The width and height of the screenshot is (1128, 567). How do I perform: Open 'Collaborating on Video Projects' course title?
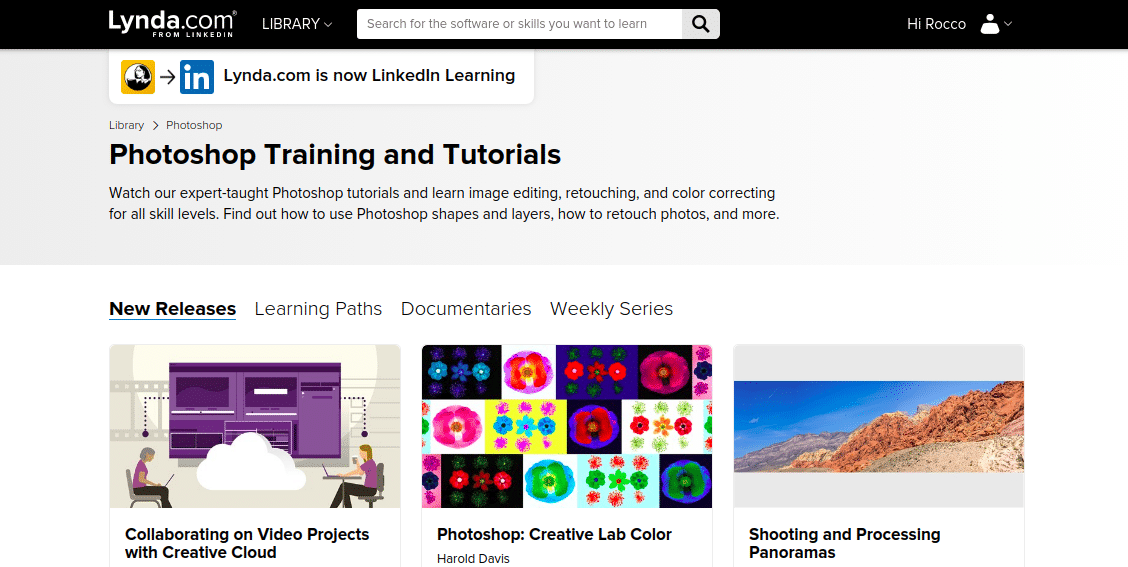[247, 543]
